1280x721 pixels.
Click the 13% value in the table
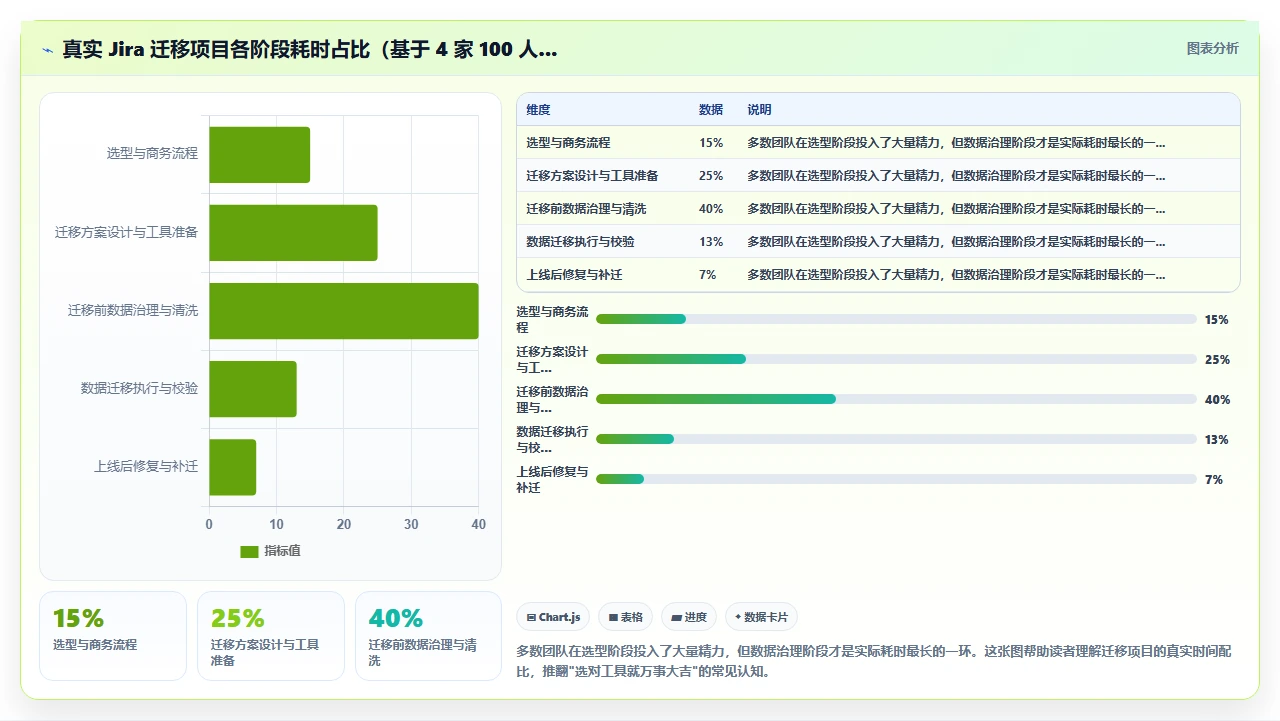click(711, 242)
